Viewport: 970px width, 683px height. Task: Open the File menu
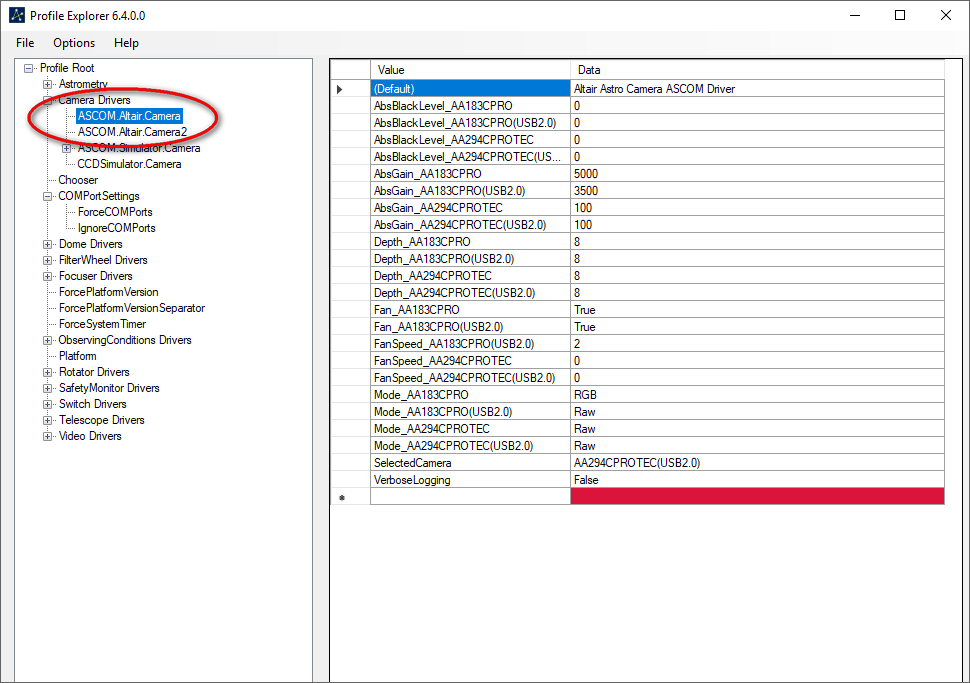[x=25, y=43]
